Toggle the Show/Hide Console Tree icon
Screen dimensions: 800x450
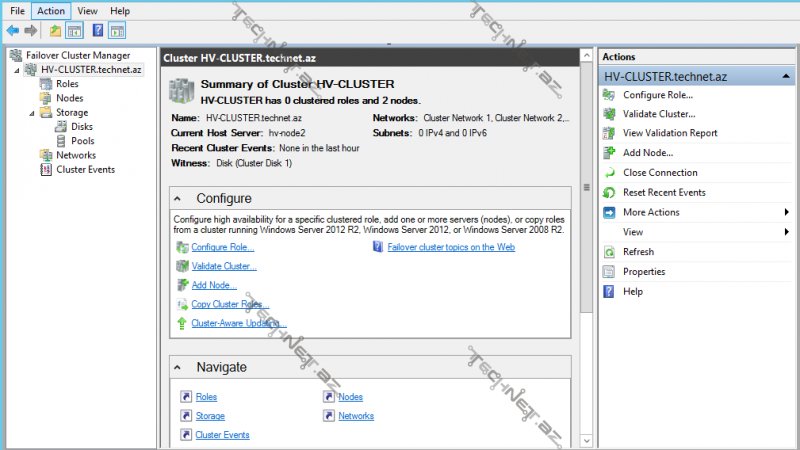click(x=74, y=31)
